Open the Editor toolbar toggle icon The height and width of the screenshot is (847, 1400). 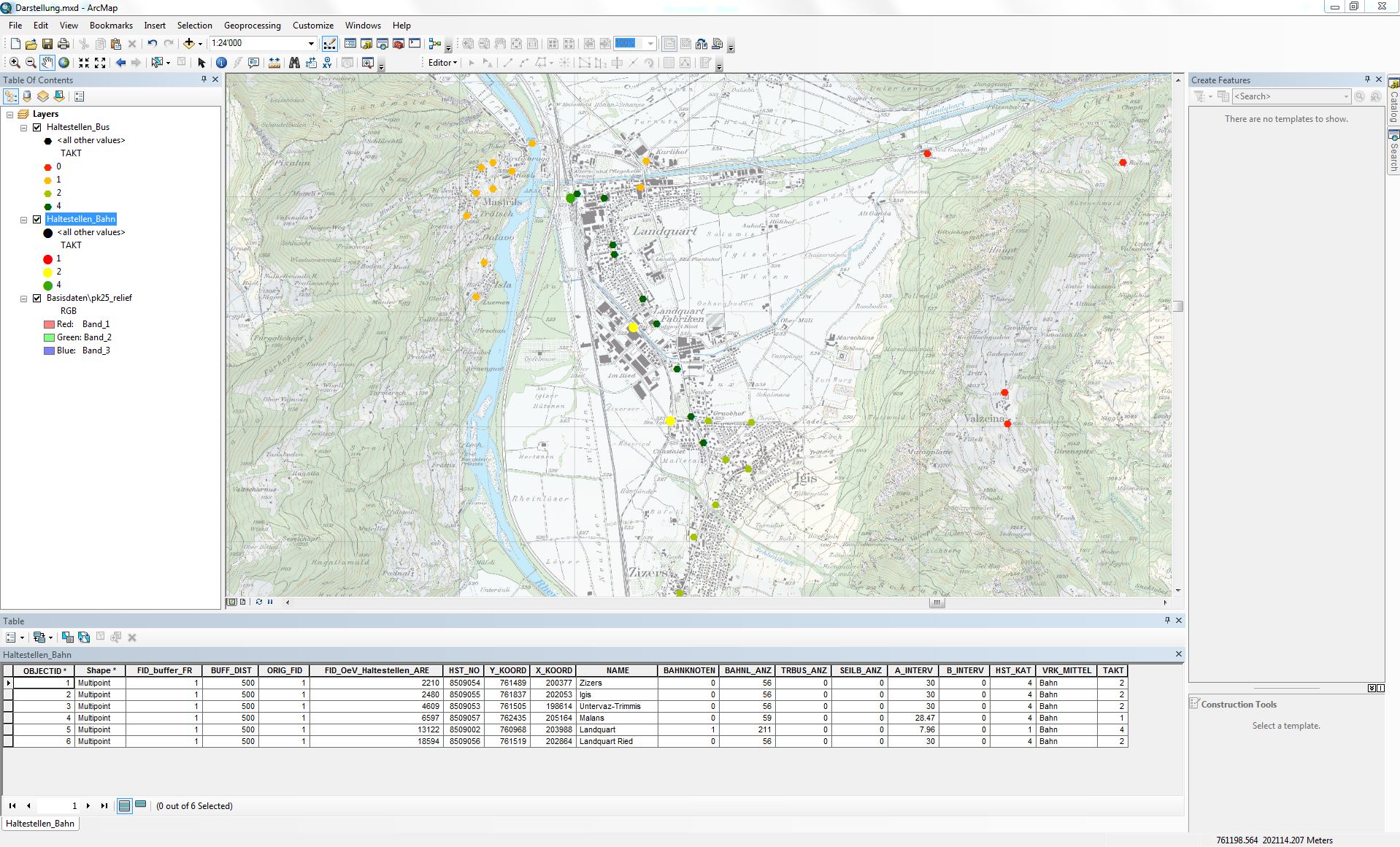pos(330,44)
